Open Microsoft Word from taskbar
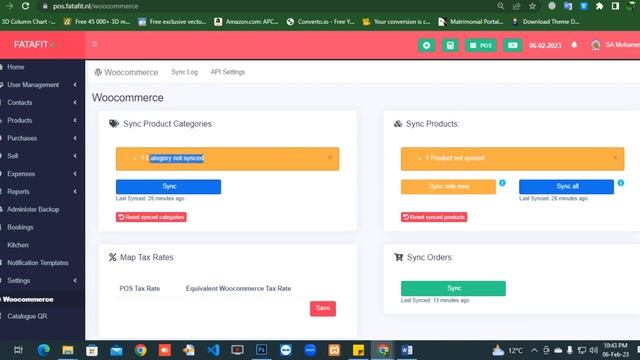The height and width of the screenshot is (360, 640). pyautogui.click(x=407, y=350)
